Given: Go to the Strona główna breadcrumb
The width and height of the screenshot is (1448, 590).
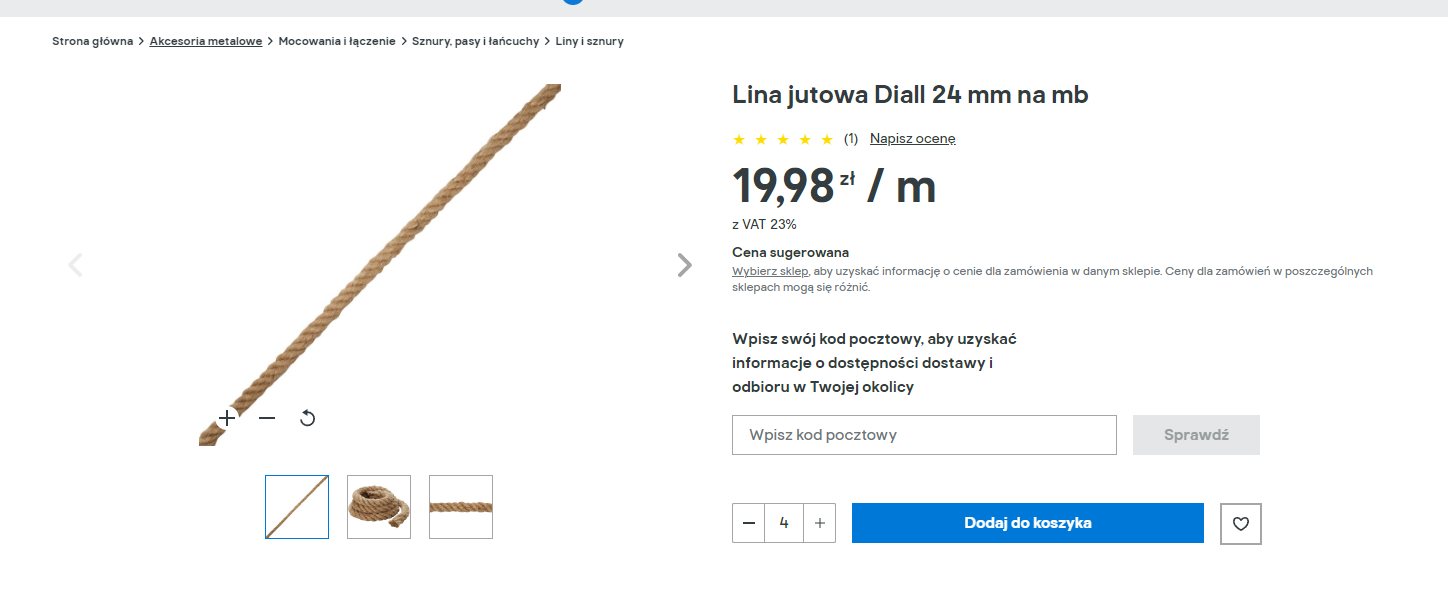Looking at the screenshot, I should click(92, 41).
